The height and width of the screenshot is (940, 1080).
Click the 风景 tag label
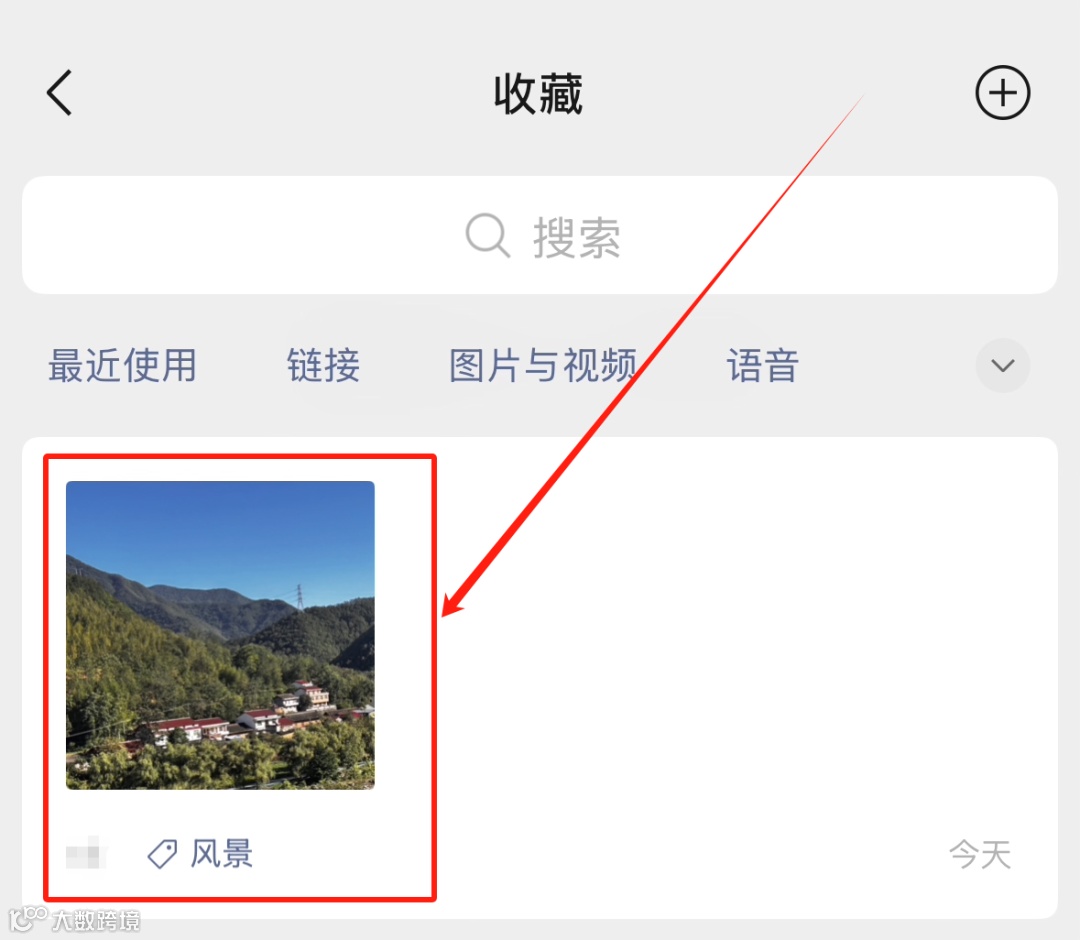pos(222,854)
